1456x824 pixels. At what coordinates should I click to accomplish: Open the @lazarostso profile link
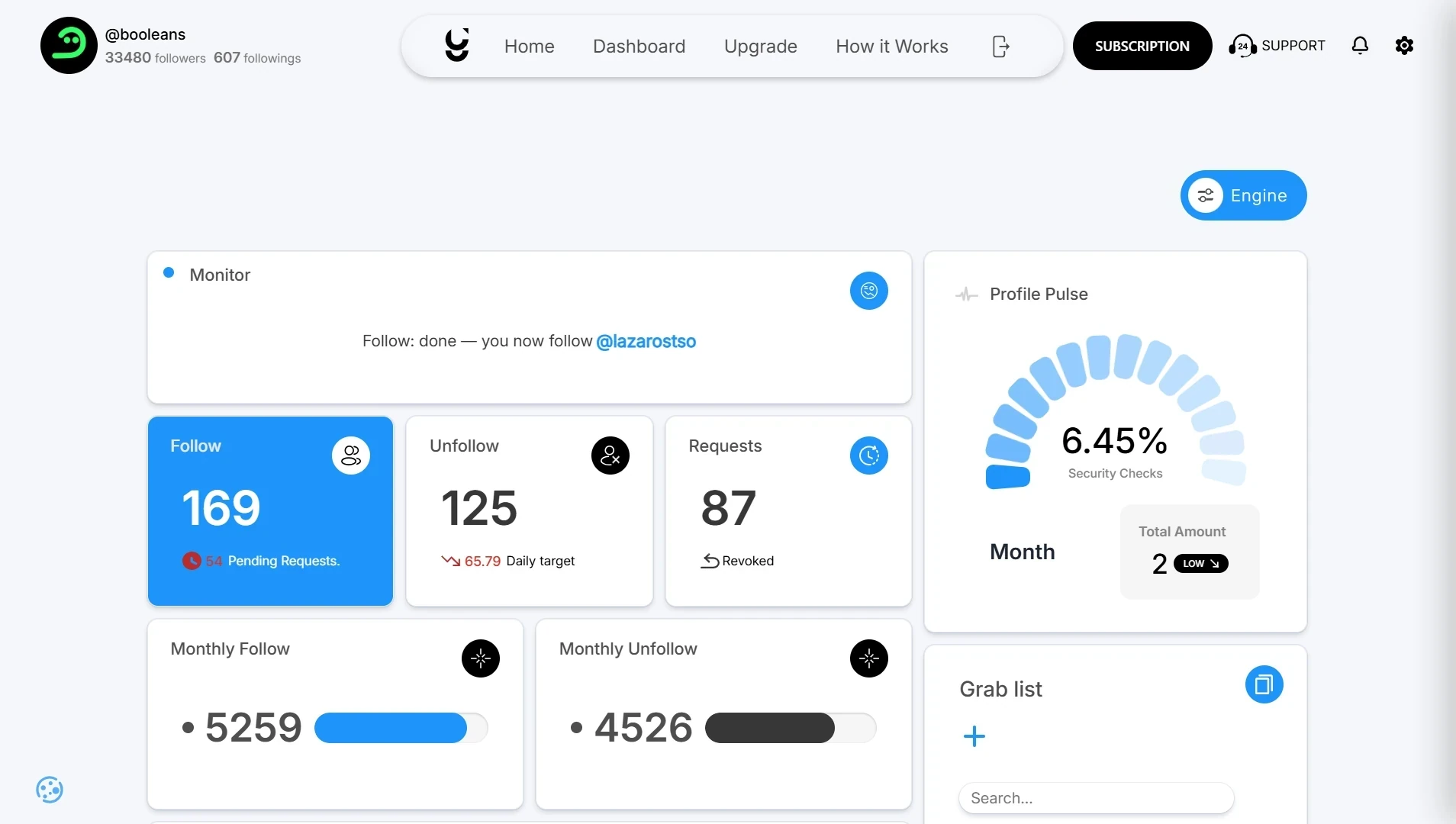tap(647, 341)
